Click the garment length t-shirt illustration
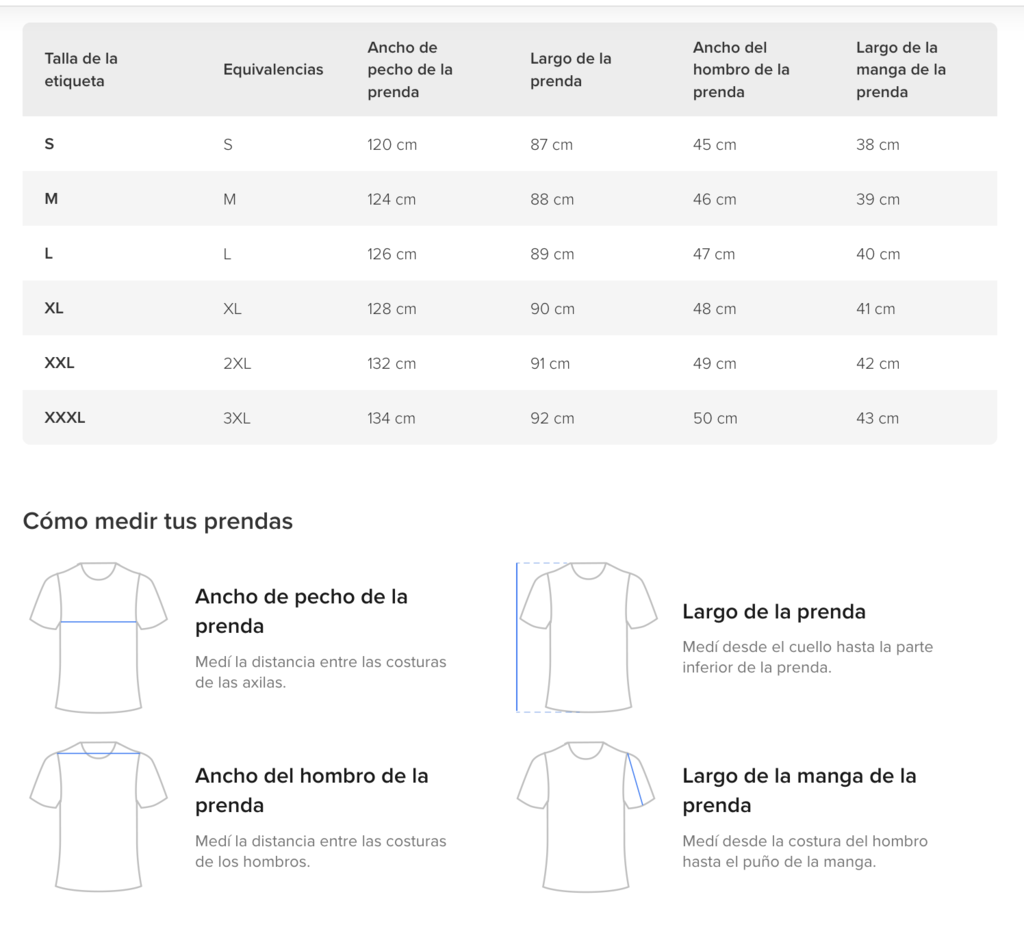This screenshot has height=940, width=1024. point(586,637)
